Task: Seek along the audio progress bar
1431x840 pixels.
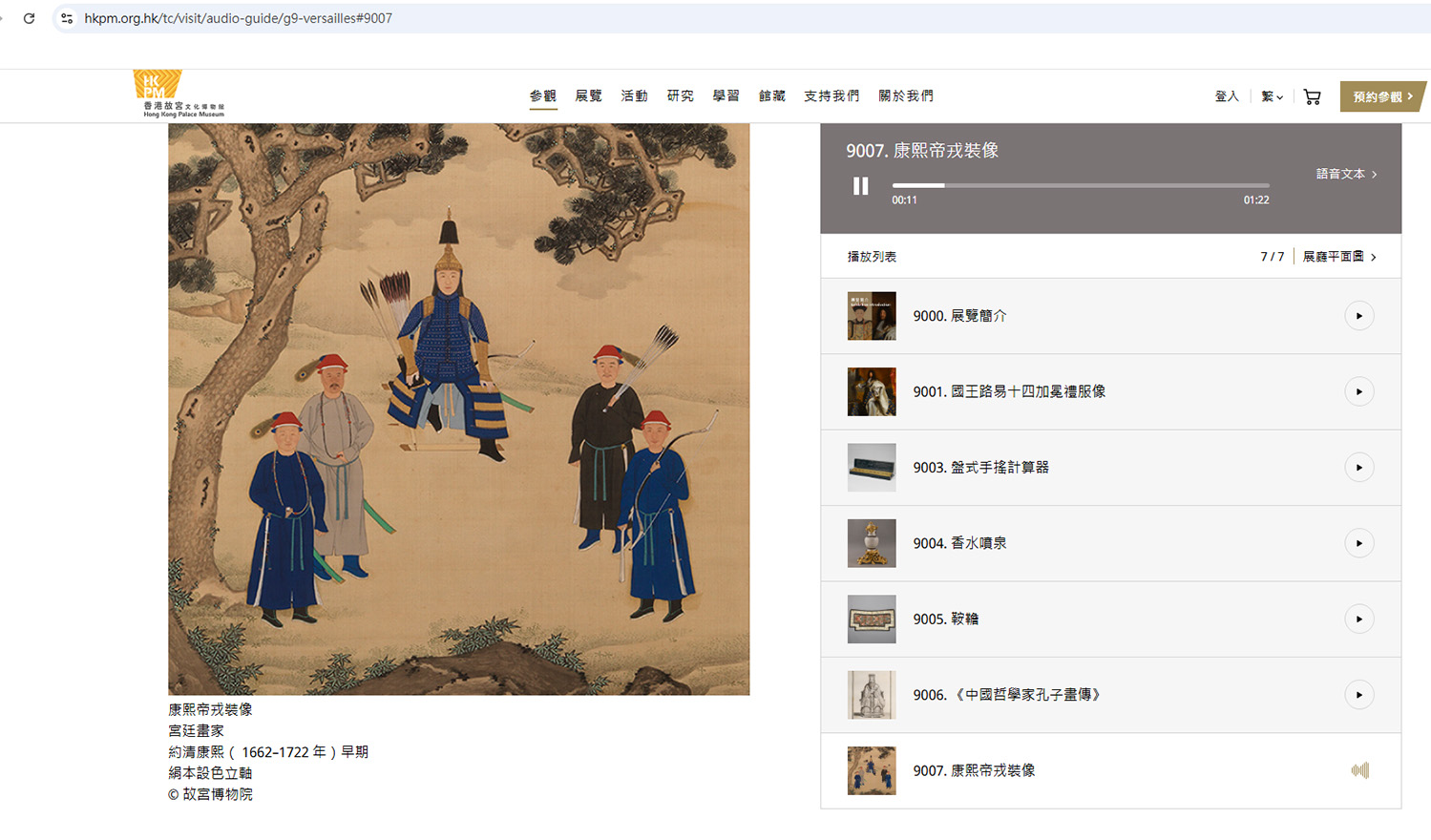Action: (1081, 185)
